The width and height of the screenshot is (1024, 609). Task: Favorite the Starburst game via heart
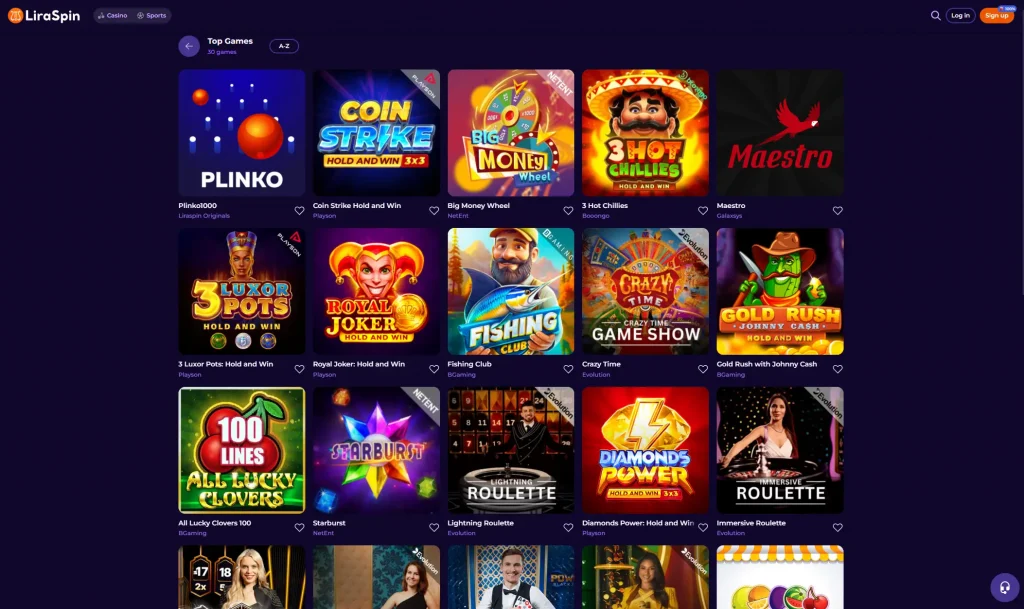click(434, 527)
